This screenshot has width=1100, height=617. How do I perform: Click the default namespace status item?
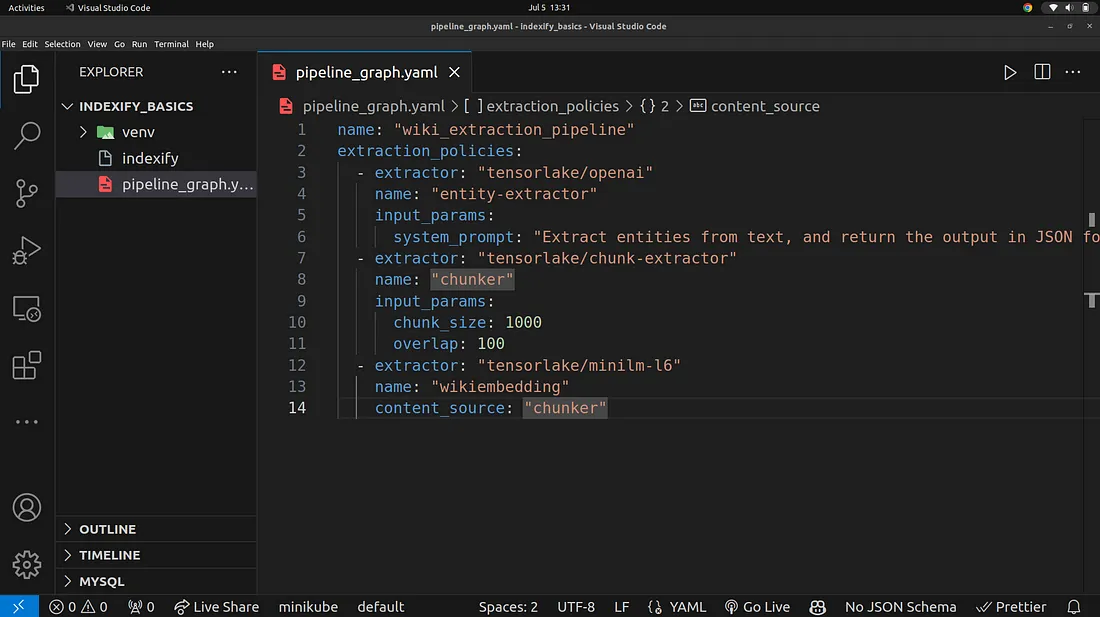point(381,606)
